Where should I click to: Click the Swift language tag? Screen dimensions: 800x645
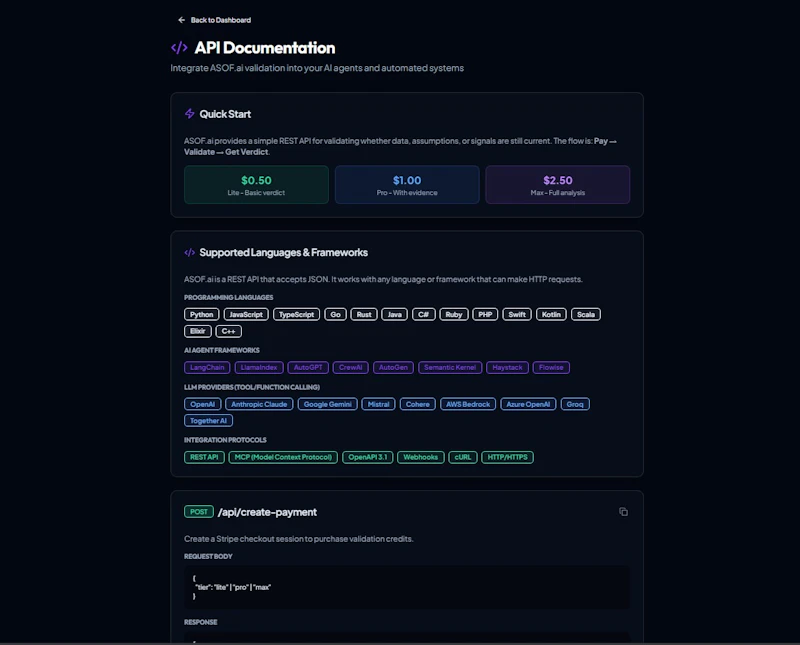(517, 314)
